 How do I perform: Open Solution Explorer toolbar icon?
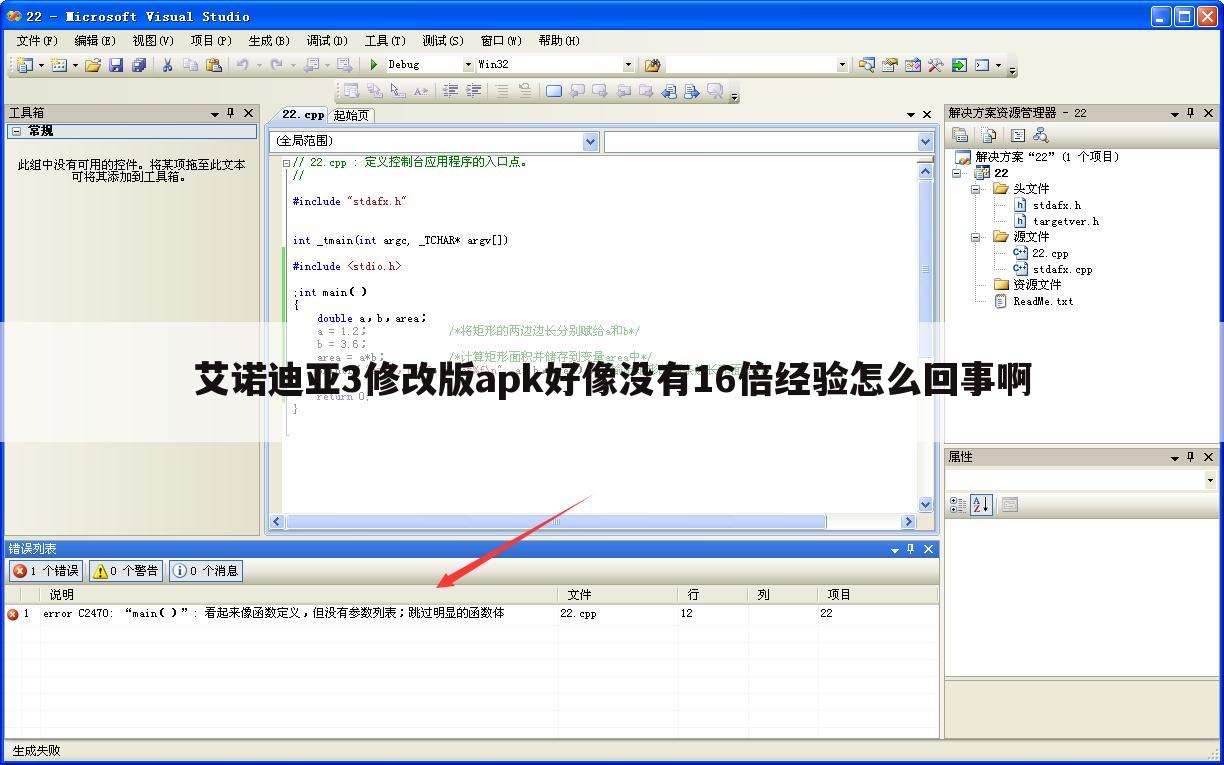pos(867,65)
